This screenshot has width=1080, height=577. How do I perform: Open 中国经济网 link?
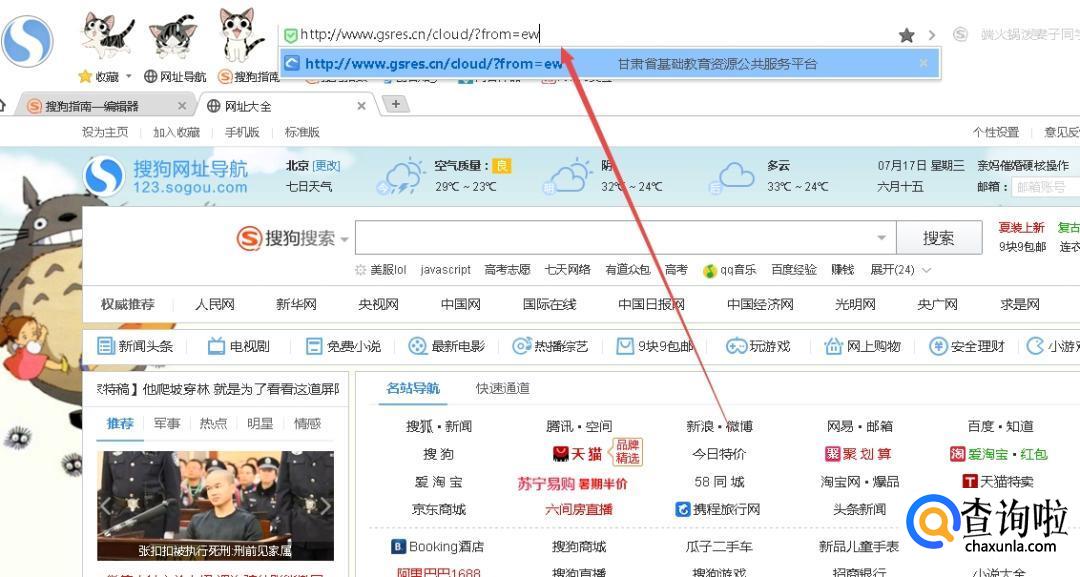(x=760, y=304)
